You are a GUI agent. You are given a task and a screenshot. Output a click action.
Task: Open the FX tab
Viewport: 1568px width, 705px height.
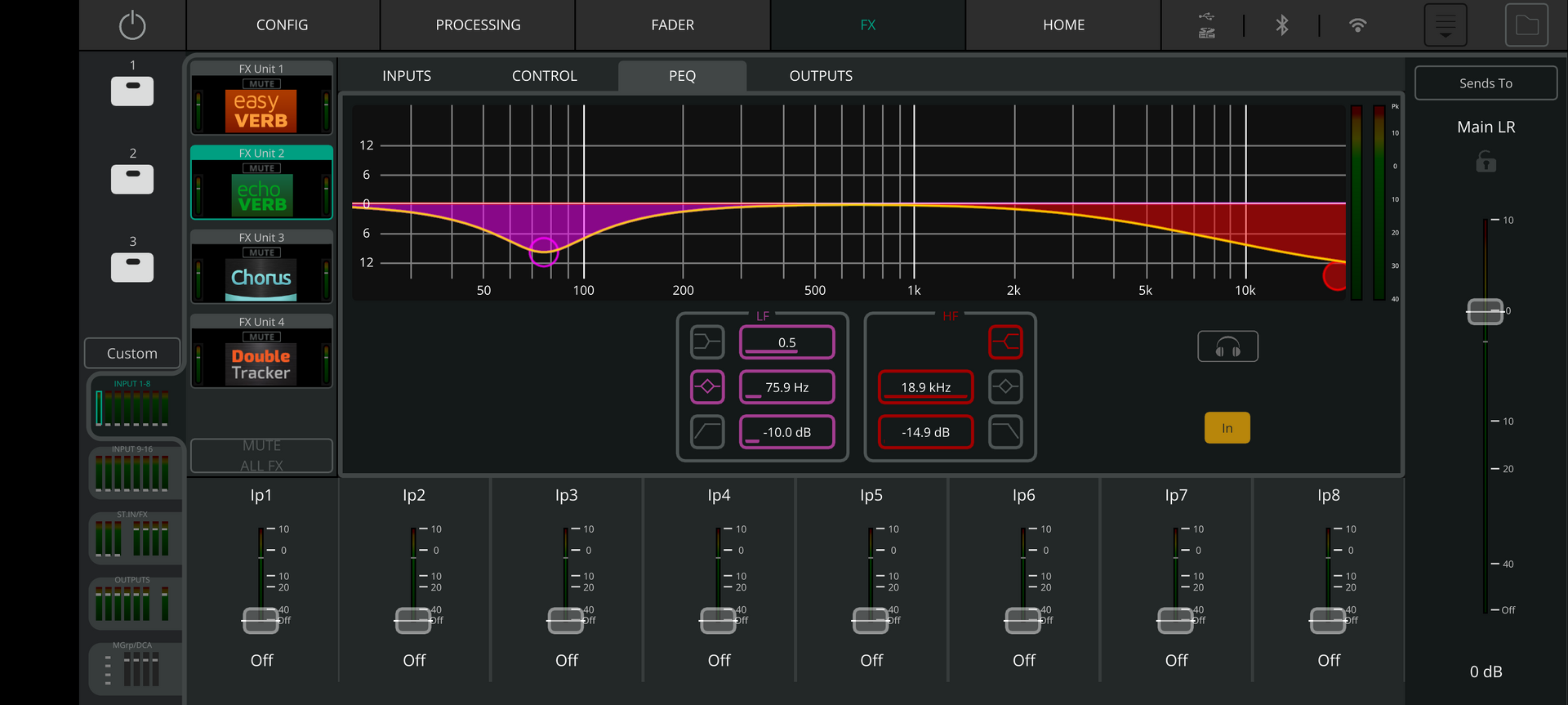tap(868, 25)
